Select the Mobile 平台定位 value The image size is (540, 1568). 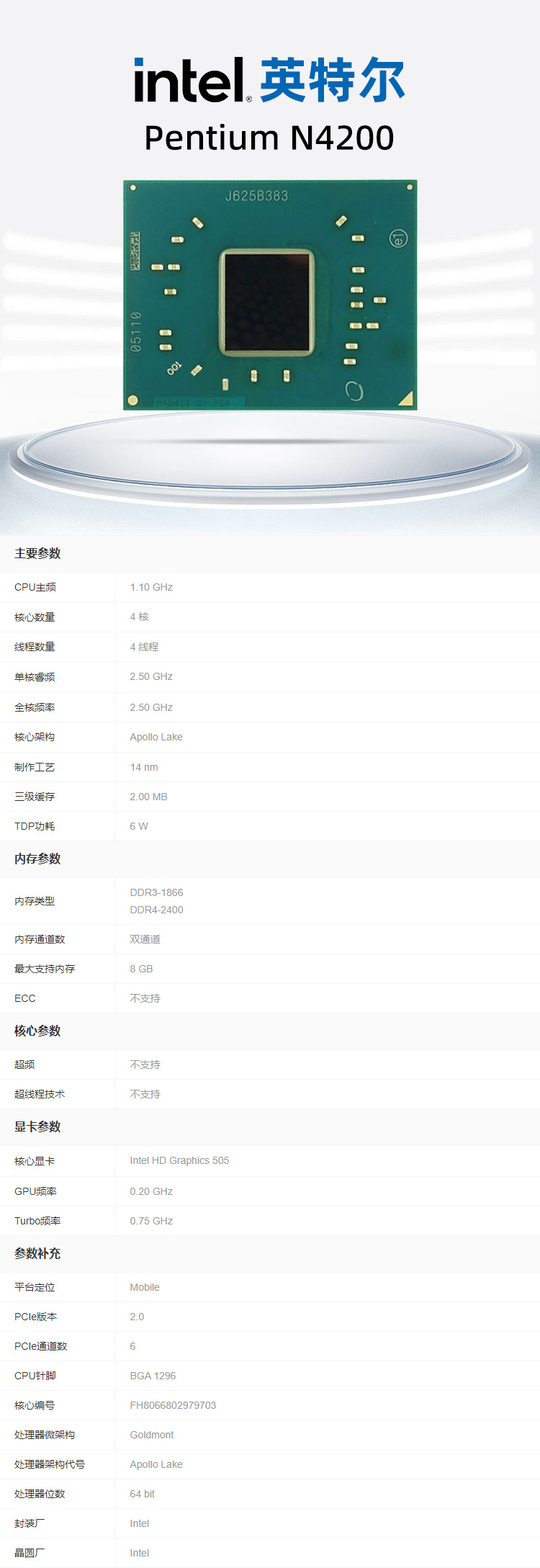click(x=145, y=1287)
